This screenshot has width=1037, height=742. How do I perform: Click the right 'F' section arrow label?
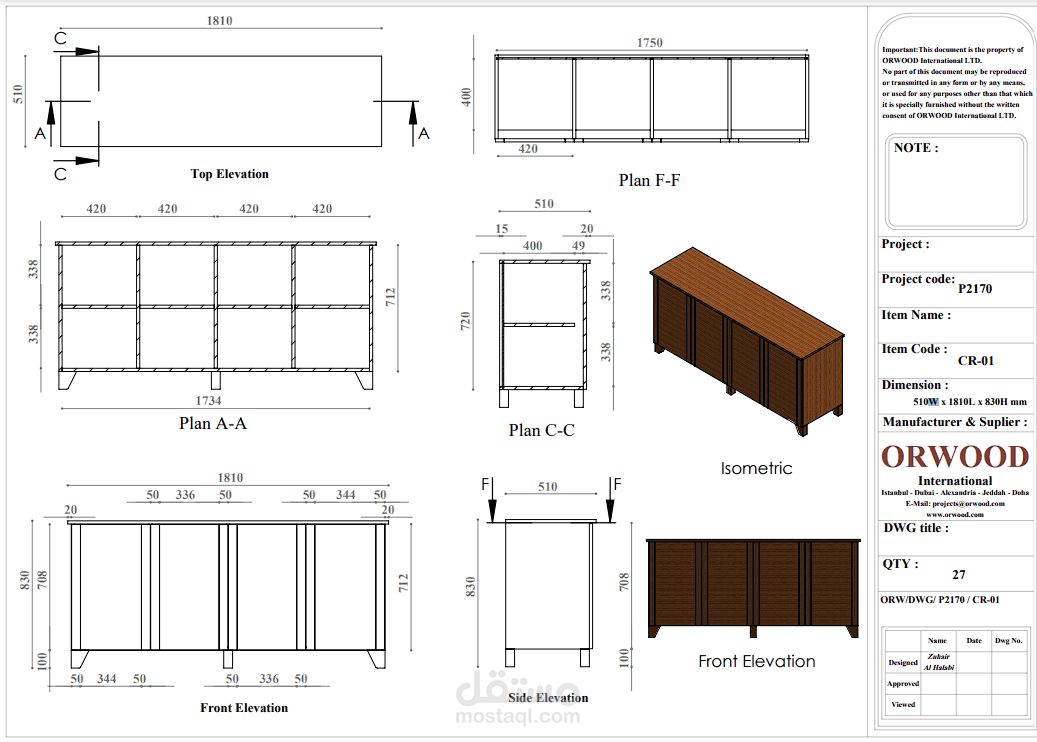(x=617, y=484)
